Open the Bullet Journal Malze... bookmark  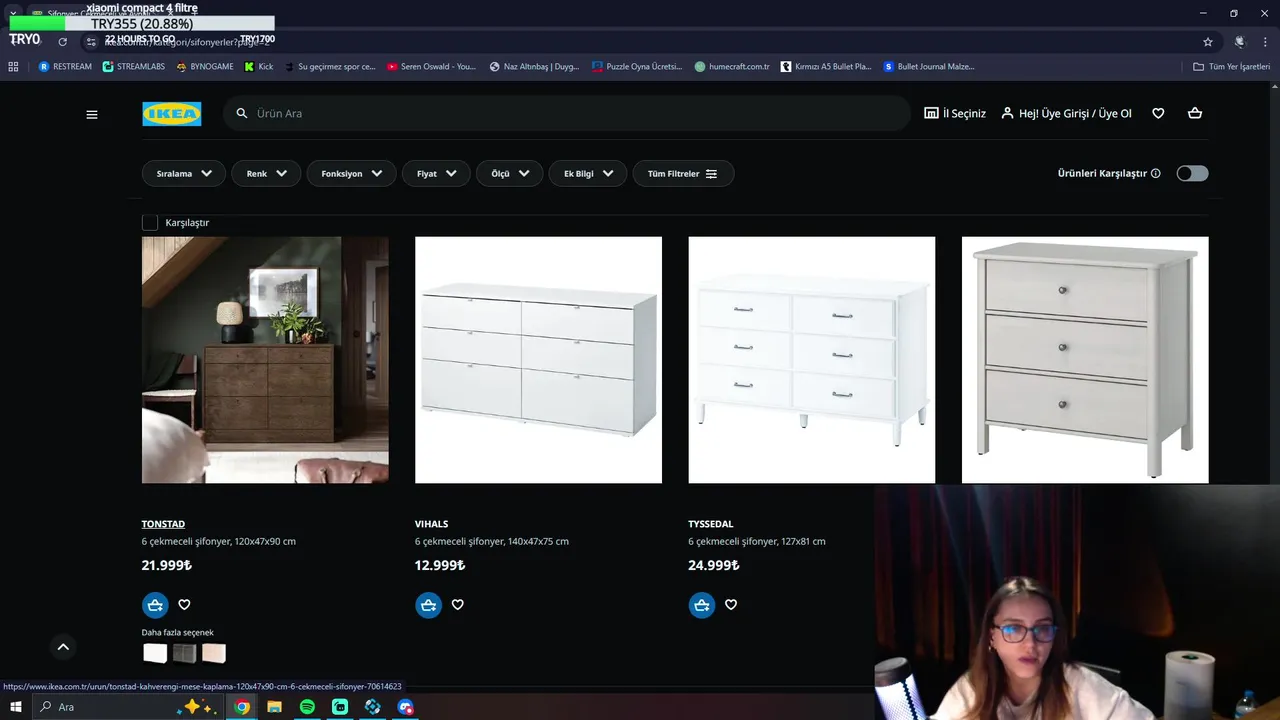coord(928,67)
